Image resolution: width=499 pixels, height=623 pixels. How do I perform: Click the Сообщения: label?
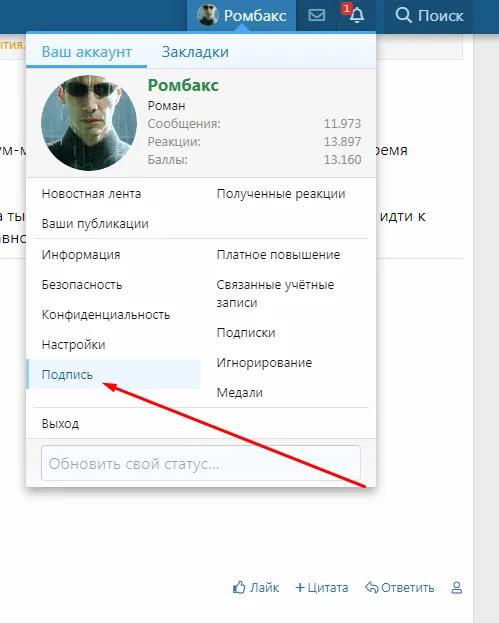tap(184, 124)
